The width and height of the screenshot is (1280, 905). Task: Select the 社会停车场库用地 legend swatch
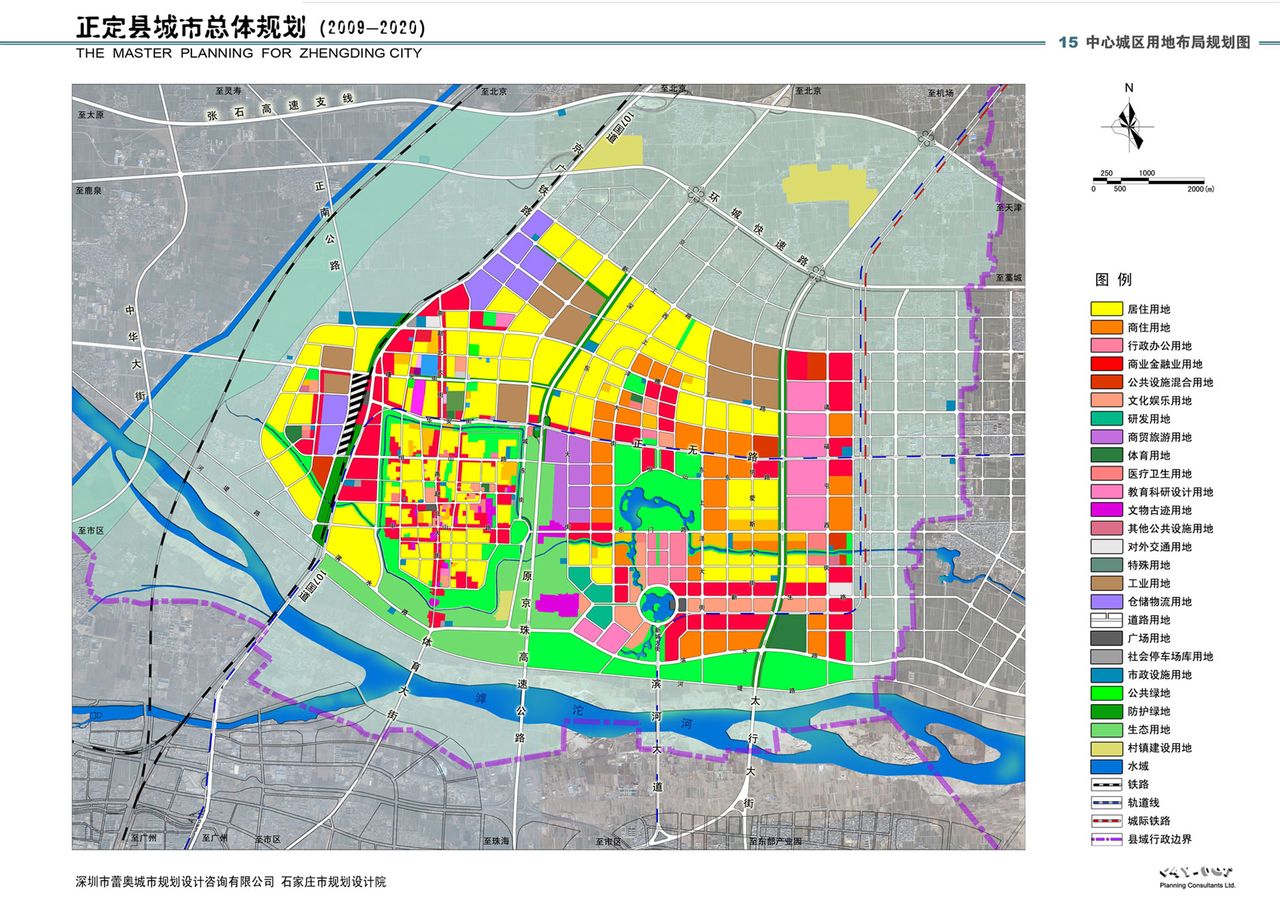pos(1105,657)
